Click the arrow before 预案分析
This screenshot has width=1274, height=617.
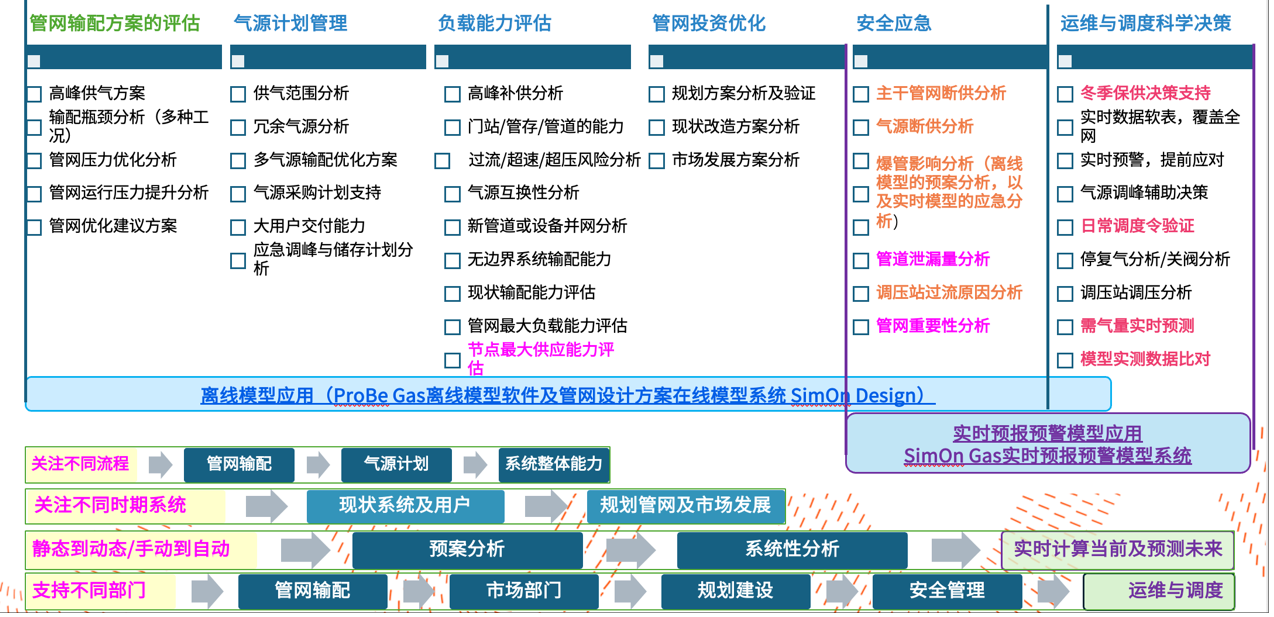(x=305, y=550)
